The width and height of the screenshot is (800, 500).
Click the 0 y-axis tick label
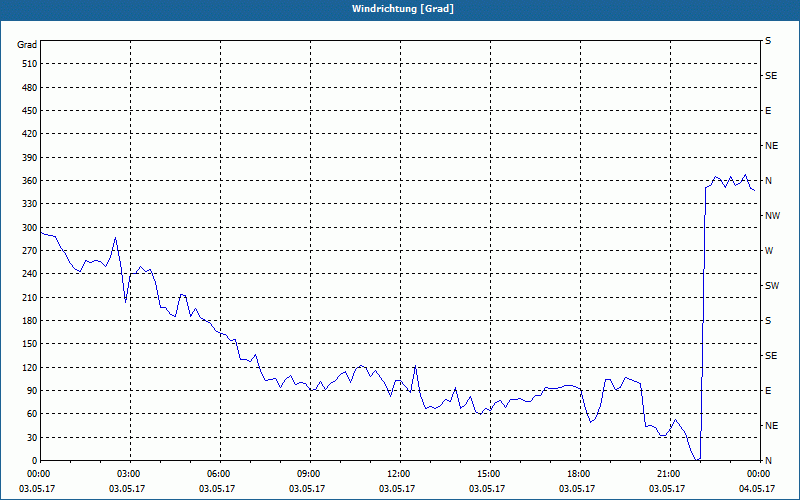[35, 461]
